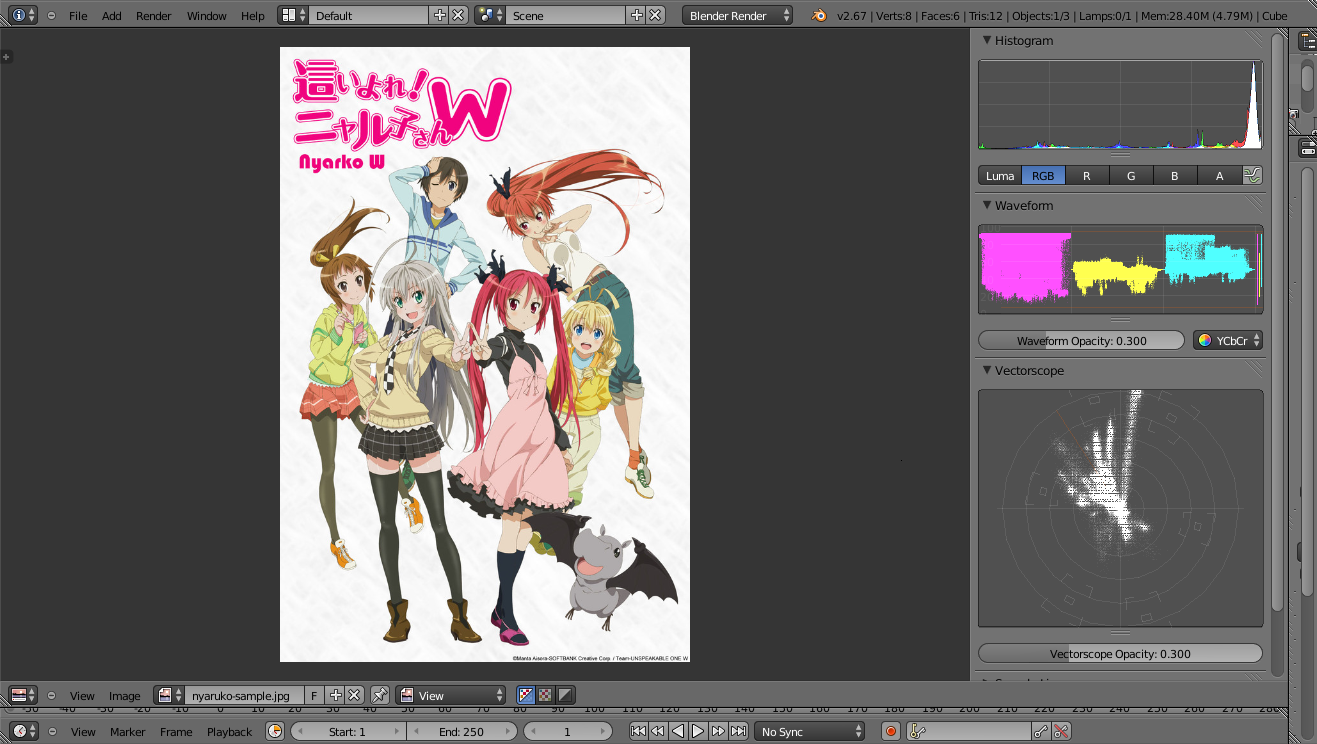Click the End: 250 frame field
This screenshot has width=1317, height=744.
coord(461,731)
